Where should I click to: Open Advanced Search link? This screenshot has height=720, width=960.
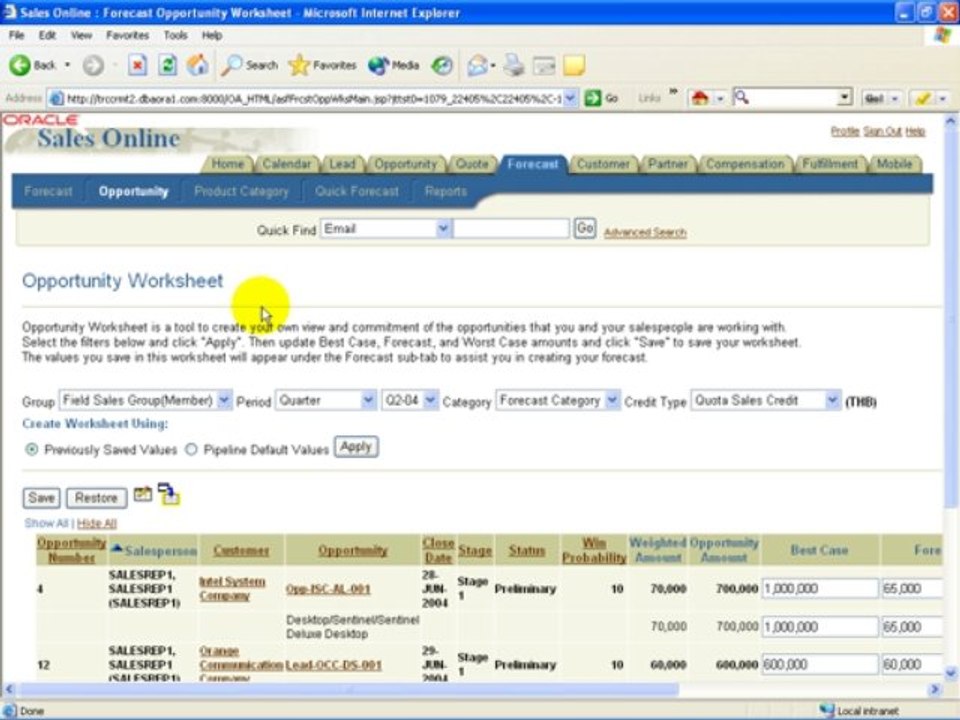[645, 232]
